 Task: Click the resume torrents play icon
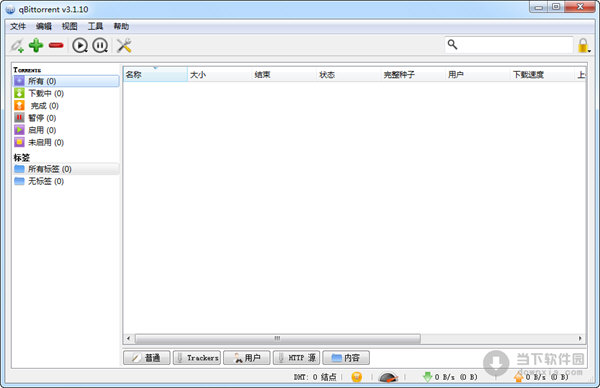pyautogui.click(x=80, y=46)
